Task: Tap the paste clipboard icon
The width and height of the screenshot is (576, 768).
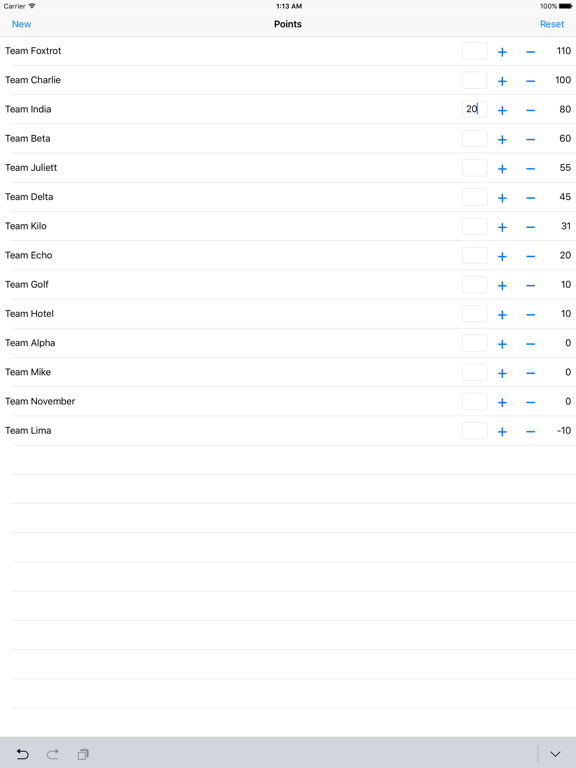Action: pos(83,754)
